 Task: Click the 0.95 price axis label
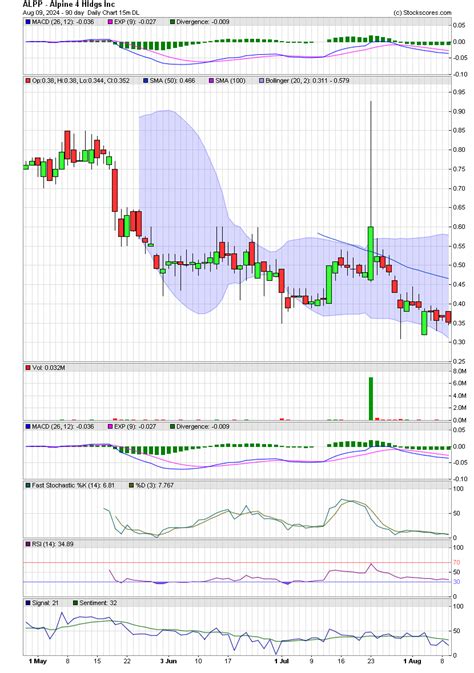point(459,92)
